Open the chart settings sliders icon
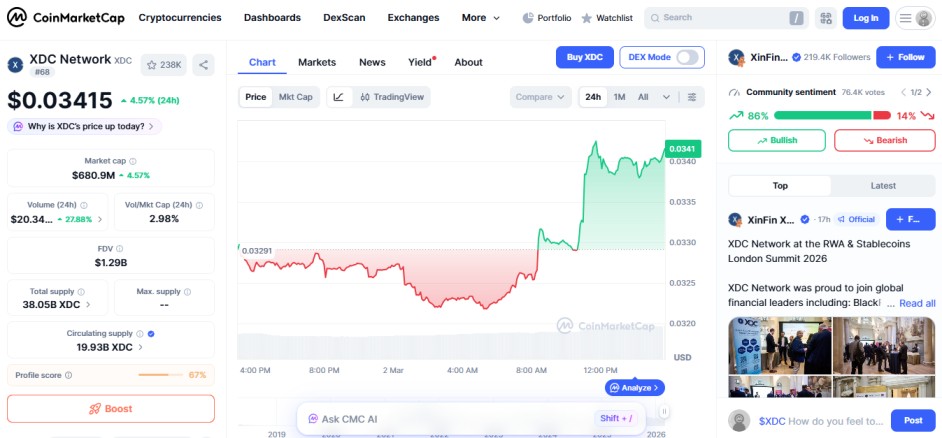This screenshot has width=942, height=438. pyautogui.click(x=692, y=97)
